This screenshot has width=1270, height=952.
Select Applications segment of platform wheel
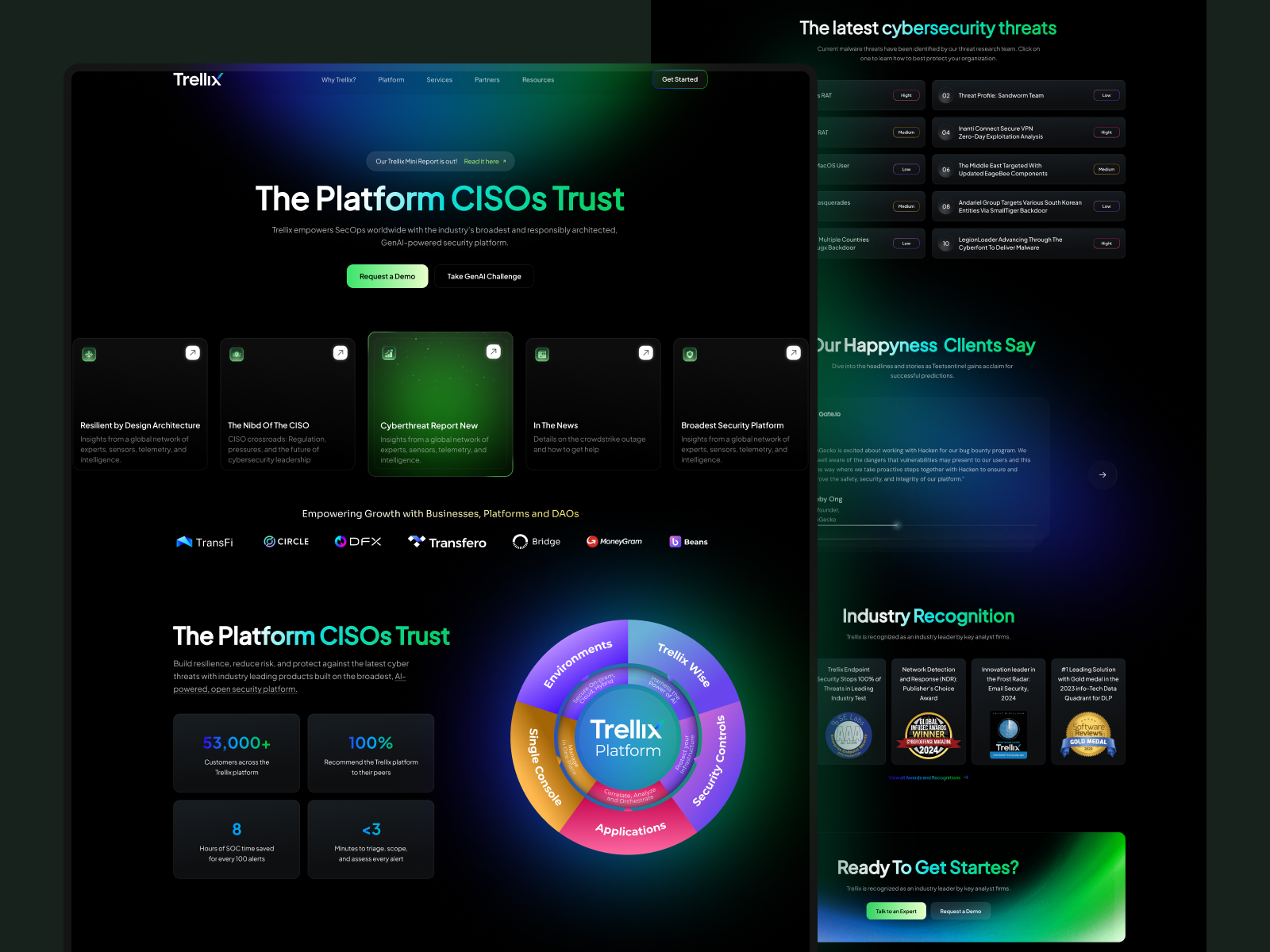click(630, 829)
